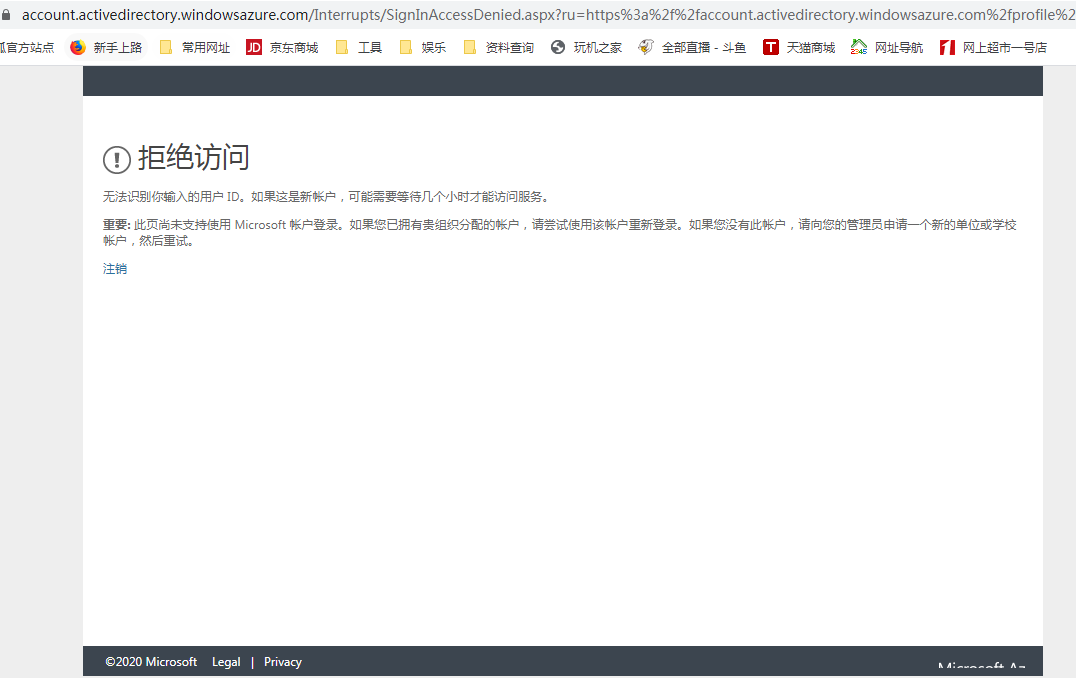This screenshot has width=1076, height=678.
Task: Click the 重要: bold label
Action: coord(117,224)
